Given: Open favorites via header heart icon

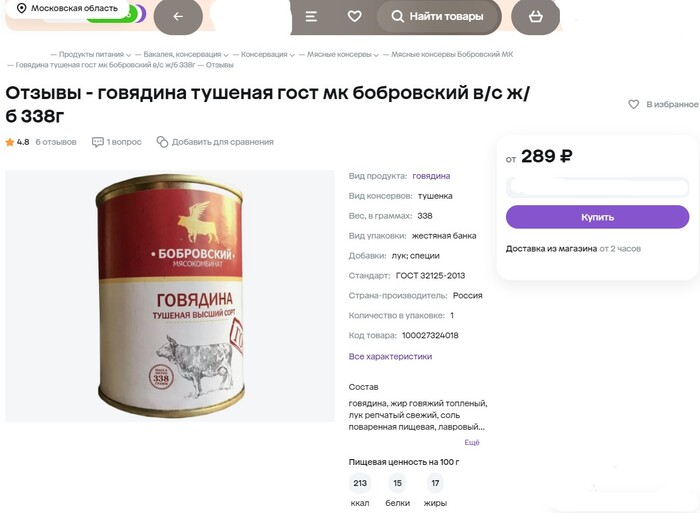Looking at the screenshot, I should (354, 17).
